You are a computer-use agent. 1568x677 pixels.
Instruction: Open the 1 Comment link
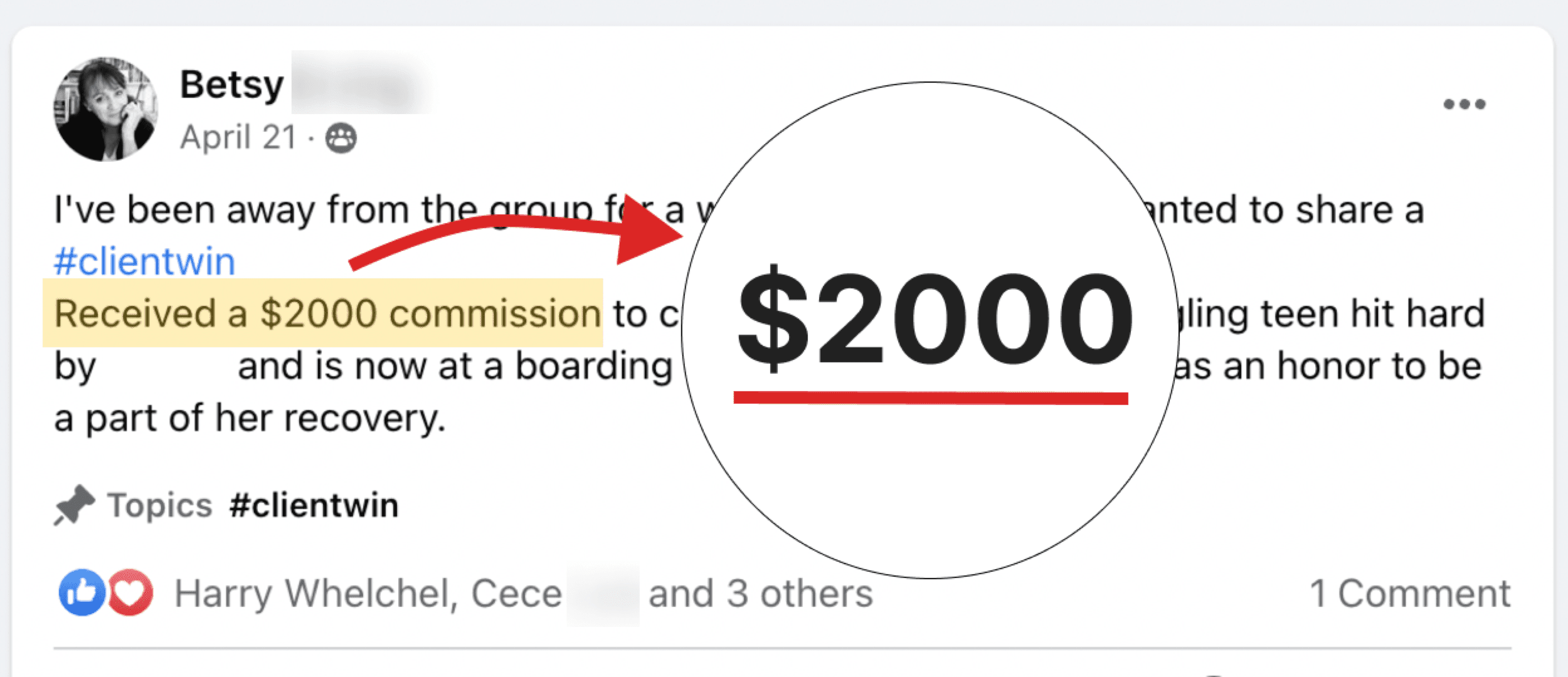coord(1409,594)
